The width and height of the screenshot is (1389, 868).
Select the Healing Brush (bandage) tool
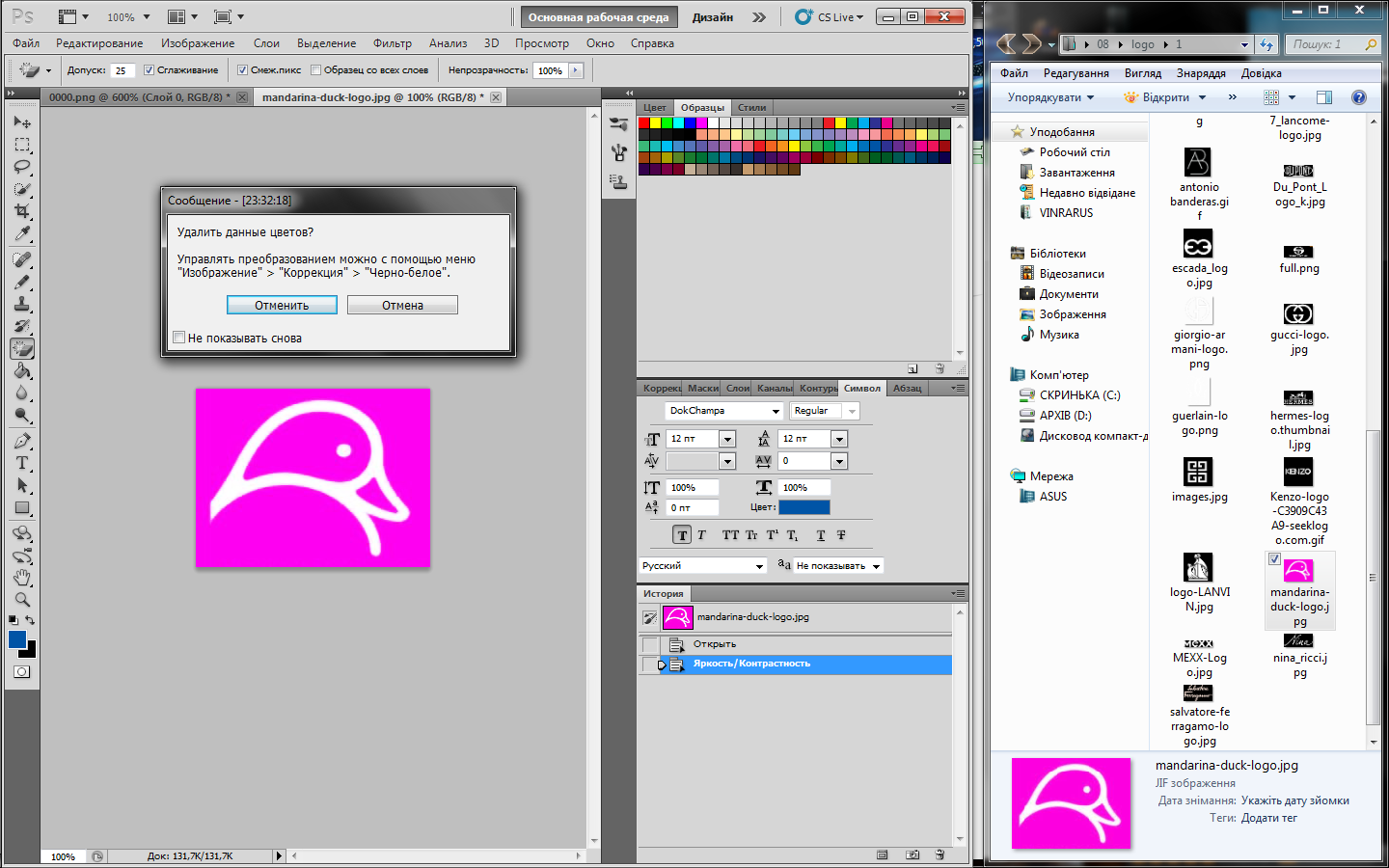[x=22, y=259]
